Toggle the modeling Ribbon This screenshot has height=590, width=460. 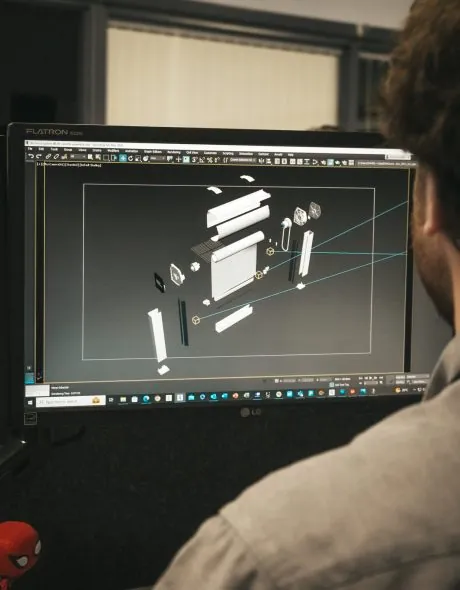click(x=293, y=162)
